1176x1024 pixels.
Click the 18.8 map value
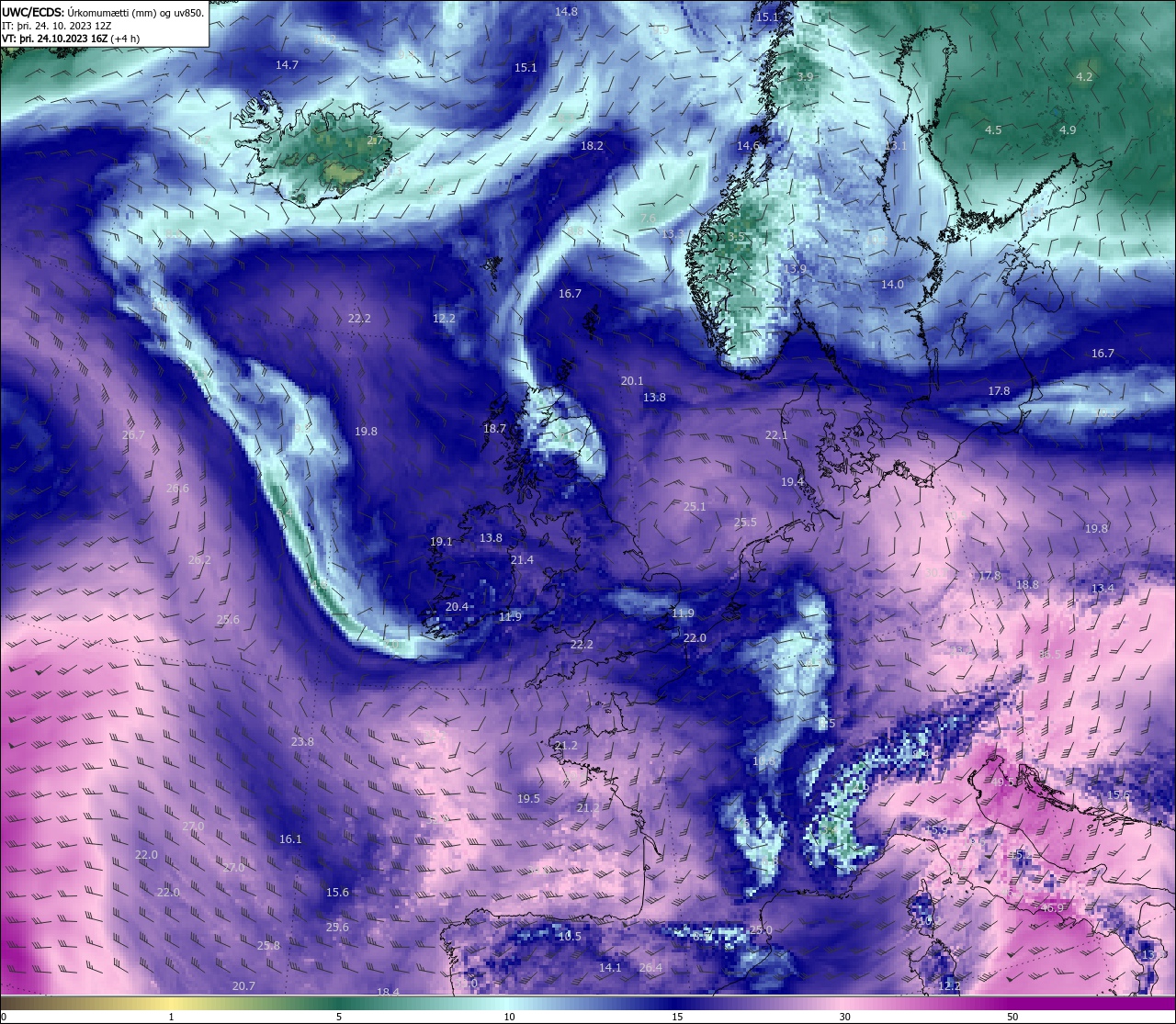1027,585
